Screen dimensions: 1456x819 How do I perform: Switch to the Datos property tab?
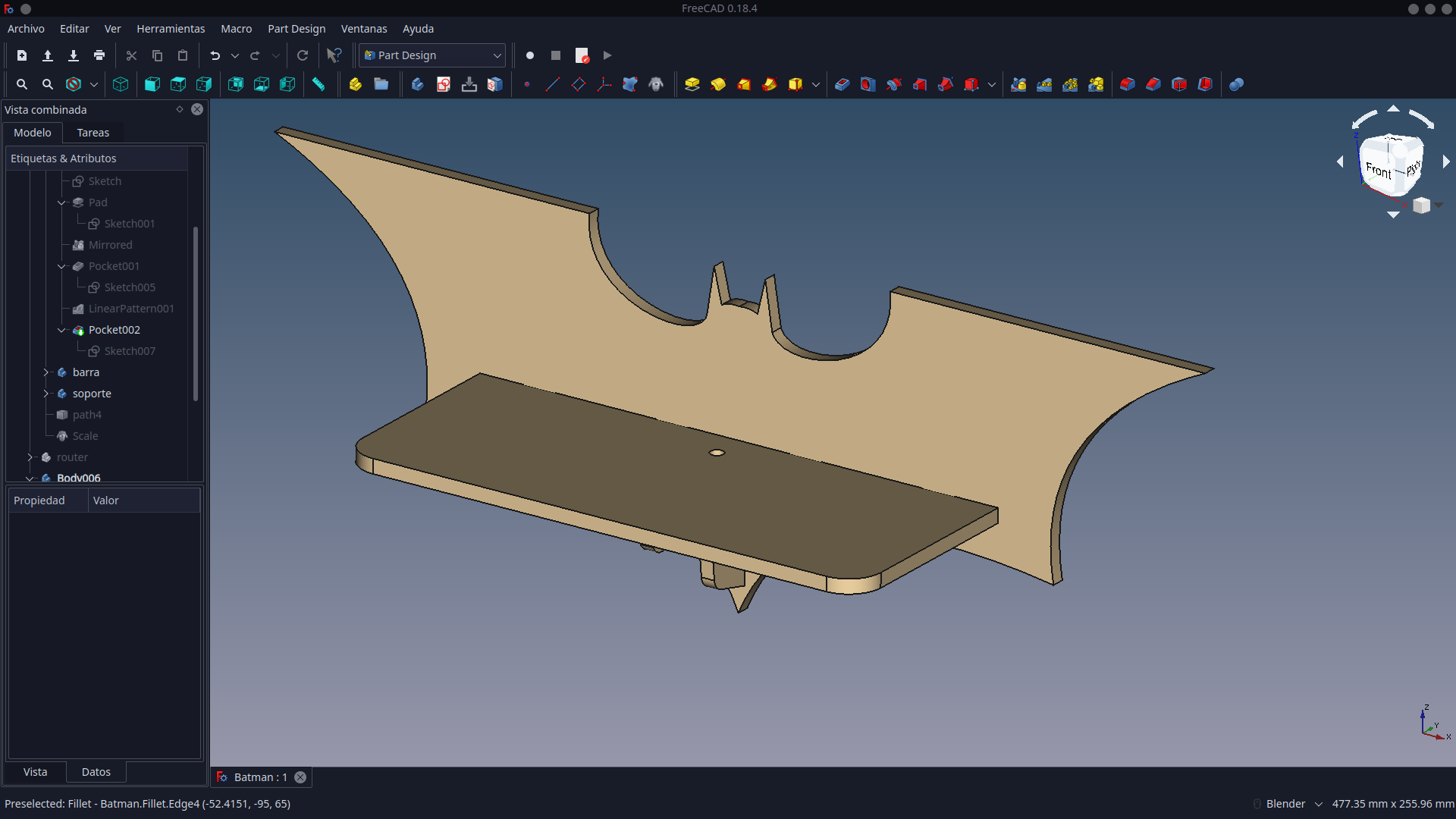96,772
